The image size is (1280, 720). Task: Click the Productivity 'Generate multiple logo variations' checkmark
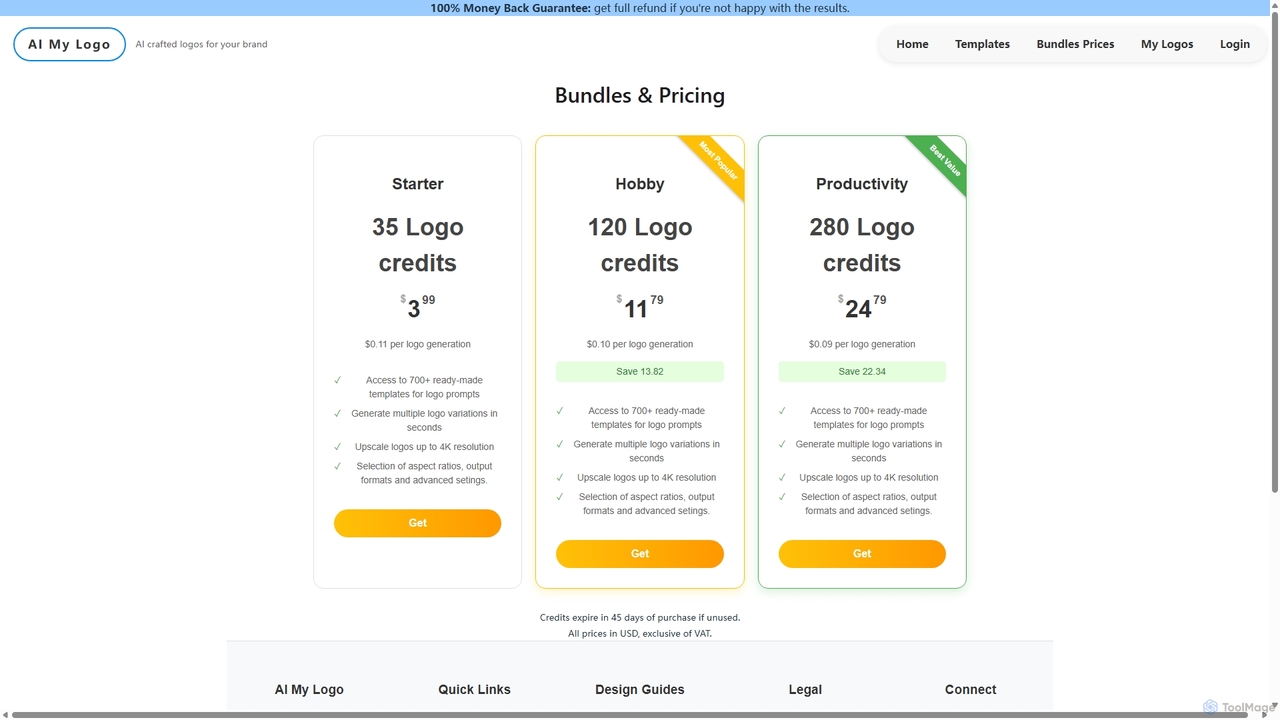click(782, 444)
